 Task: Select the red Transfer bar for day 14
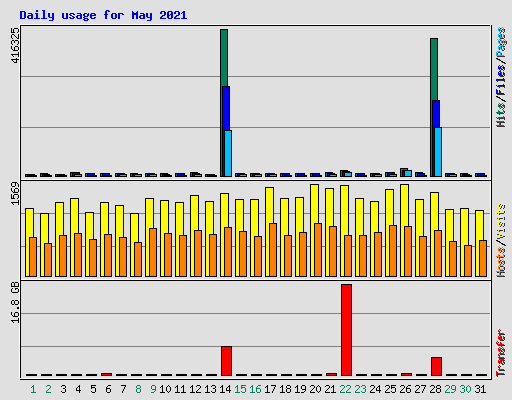click(226, 361)
